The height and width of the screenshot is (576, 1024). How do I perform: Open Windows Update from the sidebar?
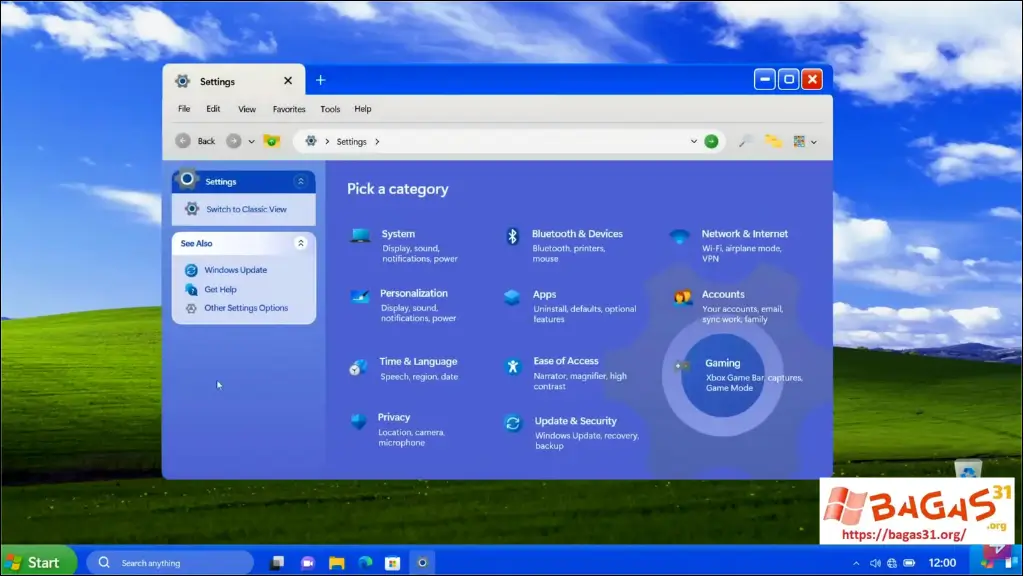point(234,270)
